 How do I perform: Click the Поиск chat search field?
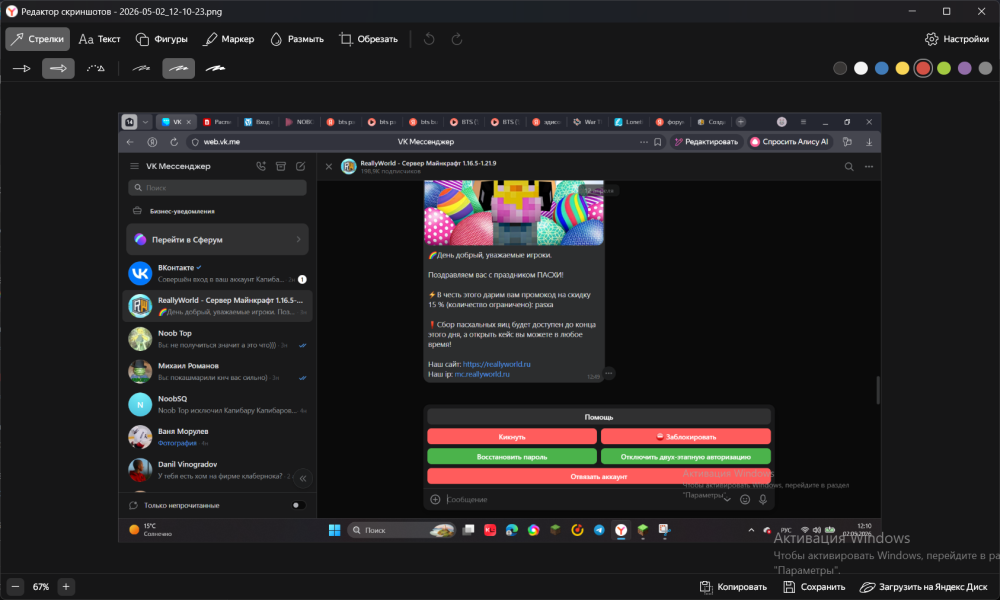point(217,187)
